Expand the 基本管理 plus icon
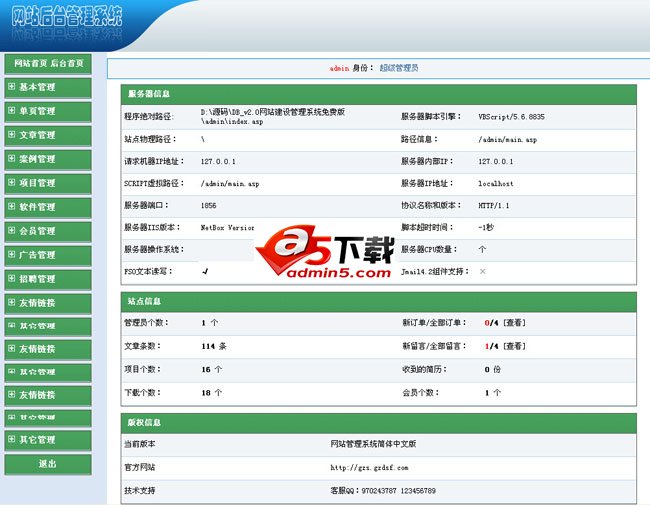This screenshot has height=505, width=650. point(12,86)
